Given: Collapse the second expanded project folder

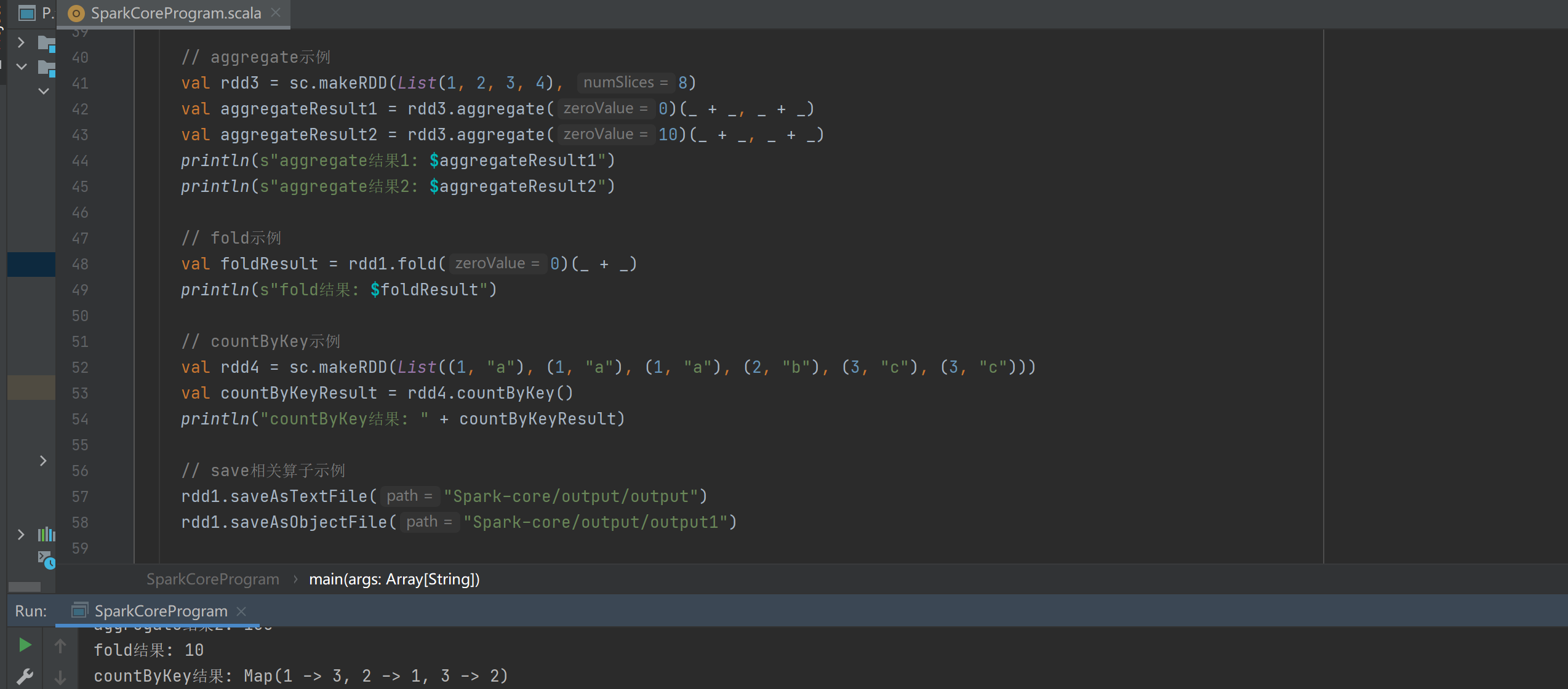Looking at the screenshot, I should [21, 66].
